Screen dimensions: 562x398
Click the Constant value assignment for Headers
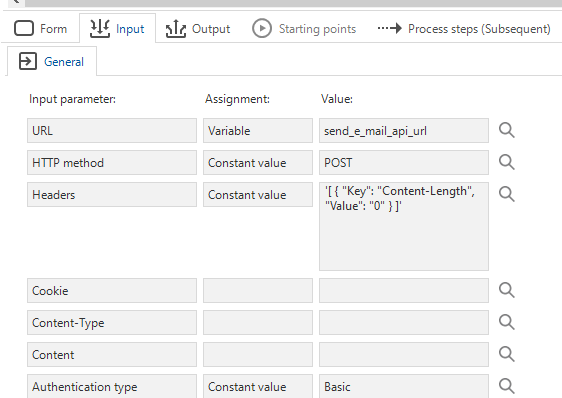tap(258, 194)
